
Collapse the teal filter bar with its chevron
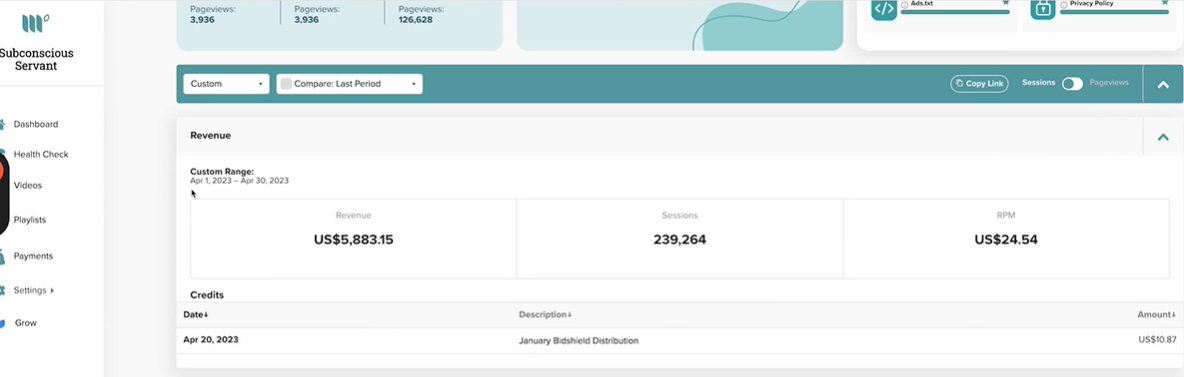pyautogui.click(x=1163, y=85)
